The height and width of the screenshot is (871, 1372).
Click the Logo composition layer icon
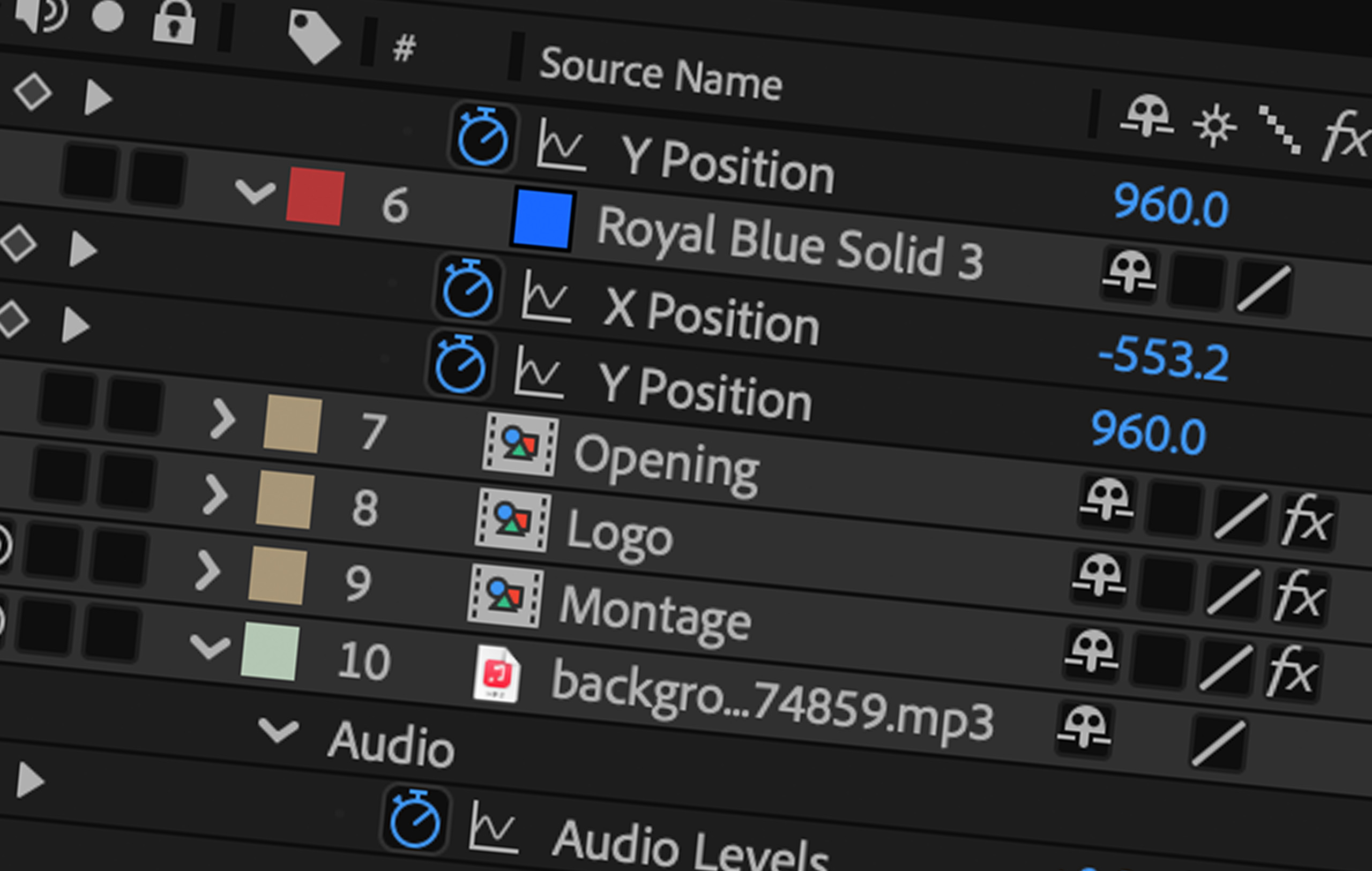513,521
